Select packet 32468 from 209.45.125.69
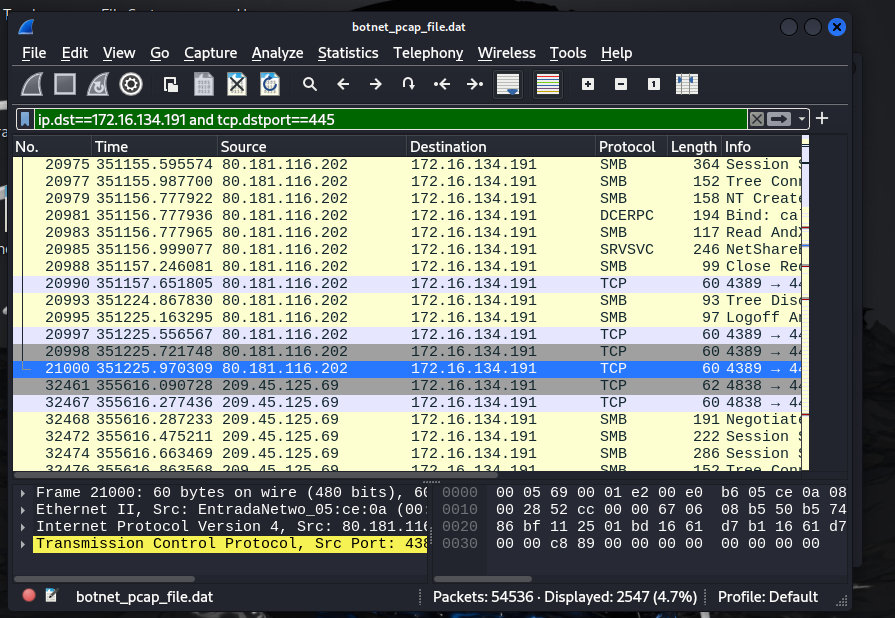Viewport: 895px width, 618px height. coord(300,419)
